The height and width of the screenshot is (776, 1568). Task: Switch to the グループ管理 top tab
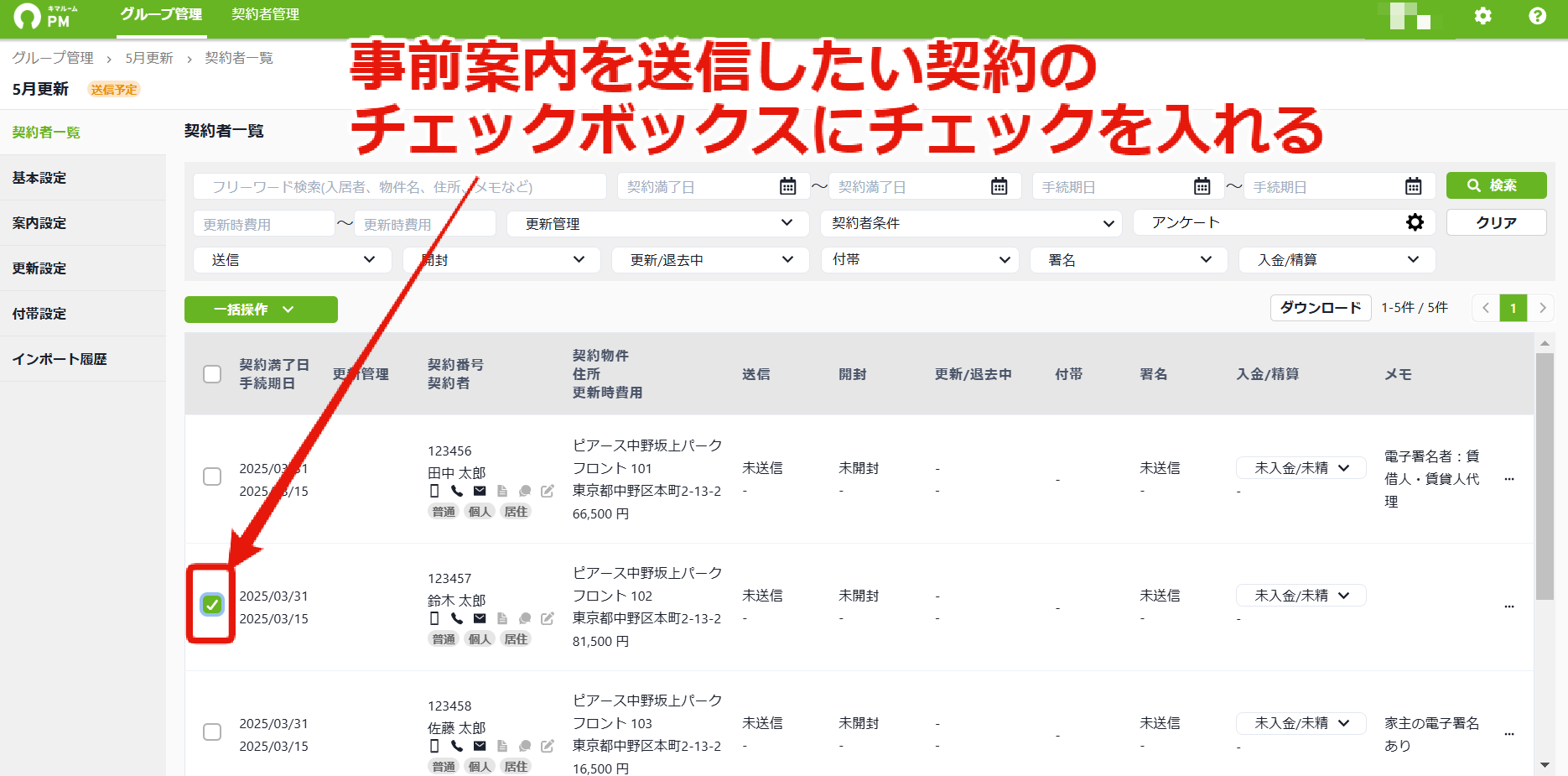pyautogui.click(x=161, y=15)
